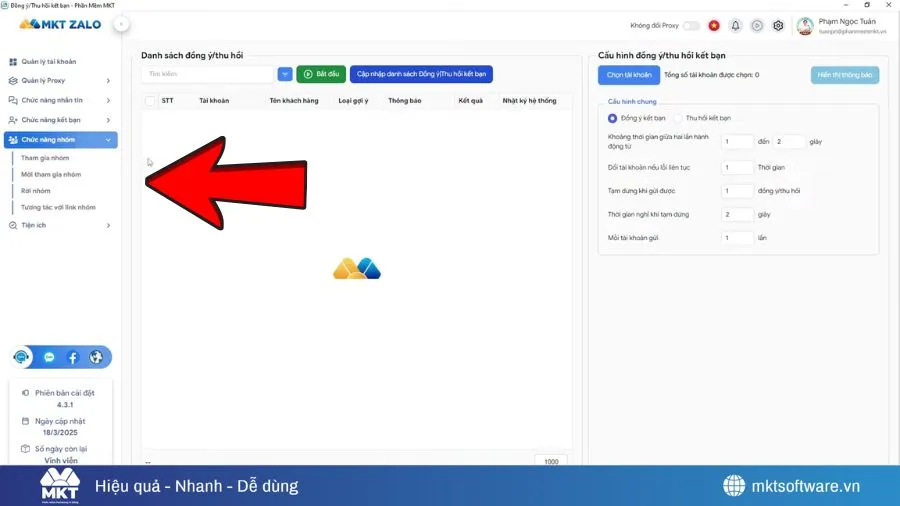Click the notification bell icon
900x506 pixels.
point(736,26)
